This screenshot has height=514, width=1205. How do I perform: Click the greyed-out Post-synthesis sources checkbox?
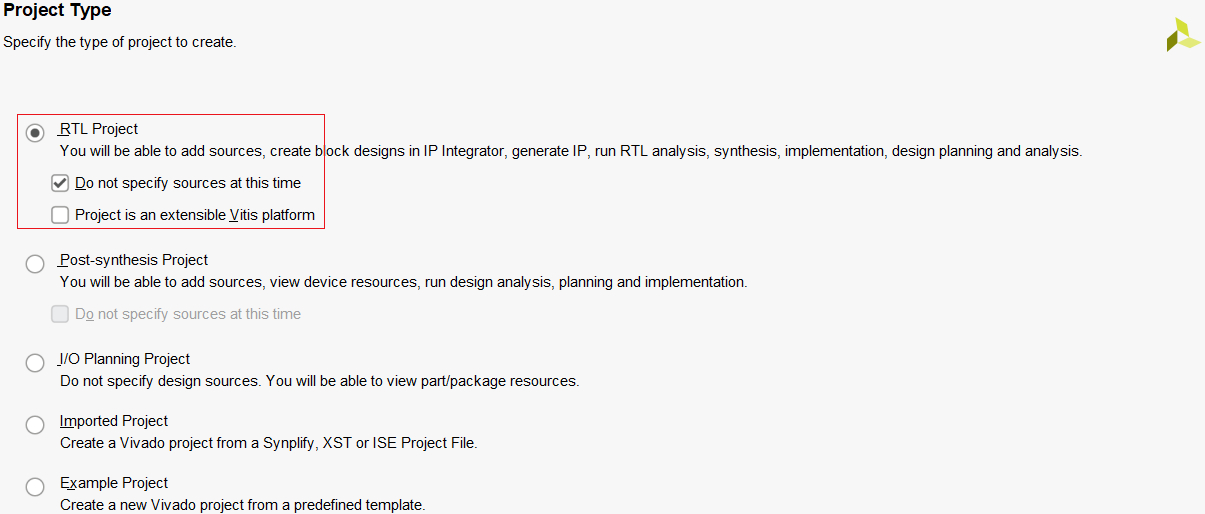tap(61, 314)
